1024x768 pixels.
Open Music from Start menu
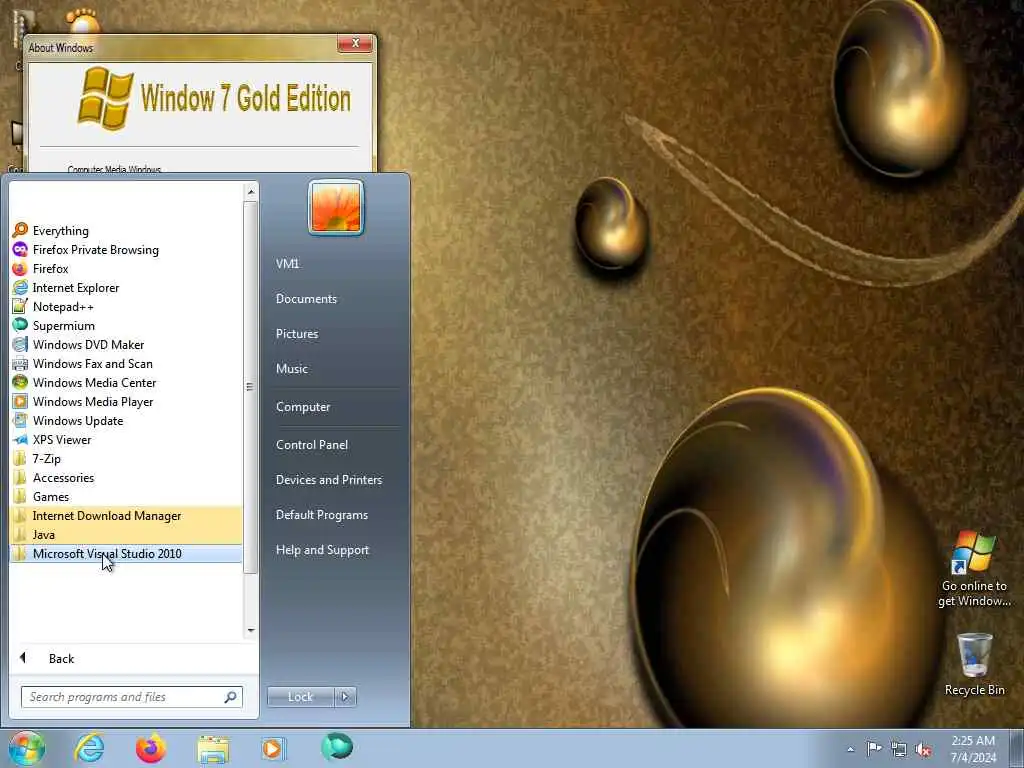coord(292,369)
